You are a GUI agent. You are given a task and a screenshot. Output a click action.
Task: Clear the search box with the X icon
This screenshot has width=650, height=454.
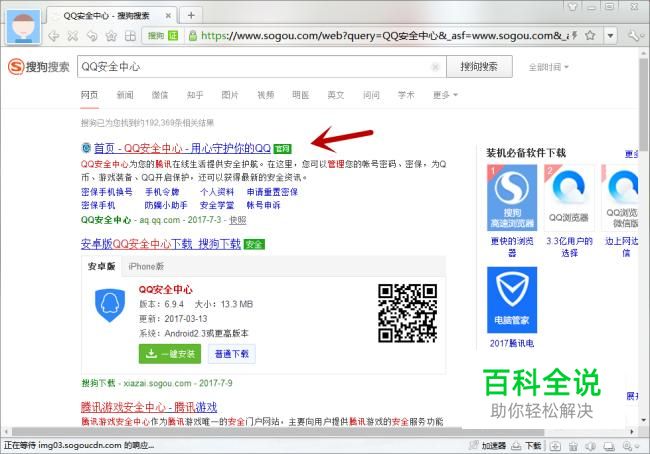point(435,67)
